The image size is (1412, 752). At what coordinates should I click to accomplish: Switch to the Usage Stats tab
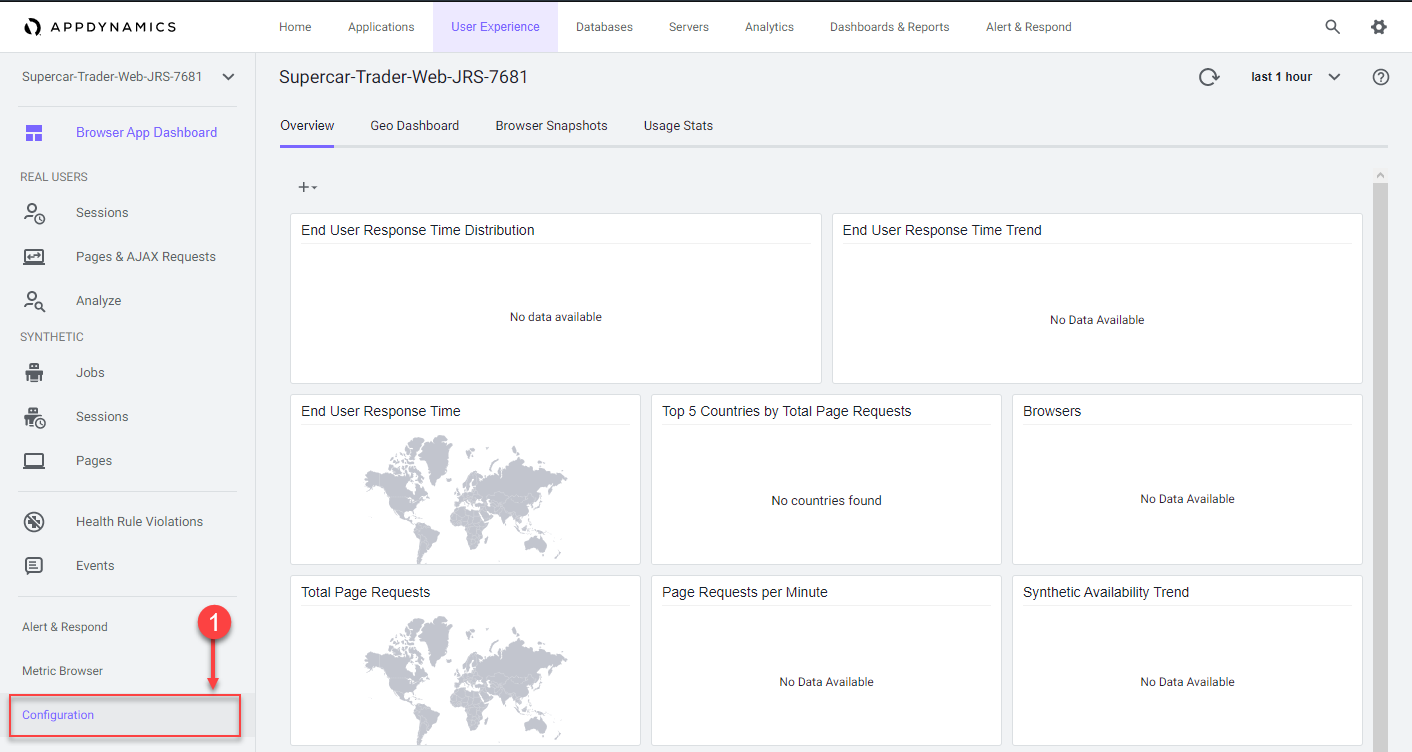click(x=678, y=126)
